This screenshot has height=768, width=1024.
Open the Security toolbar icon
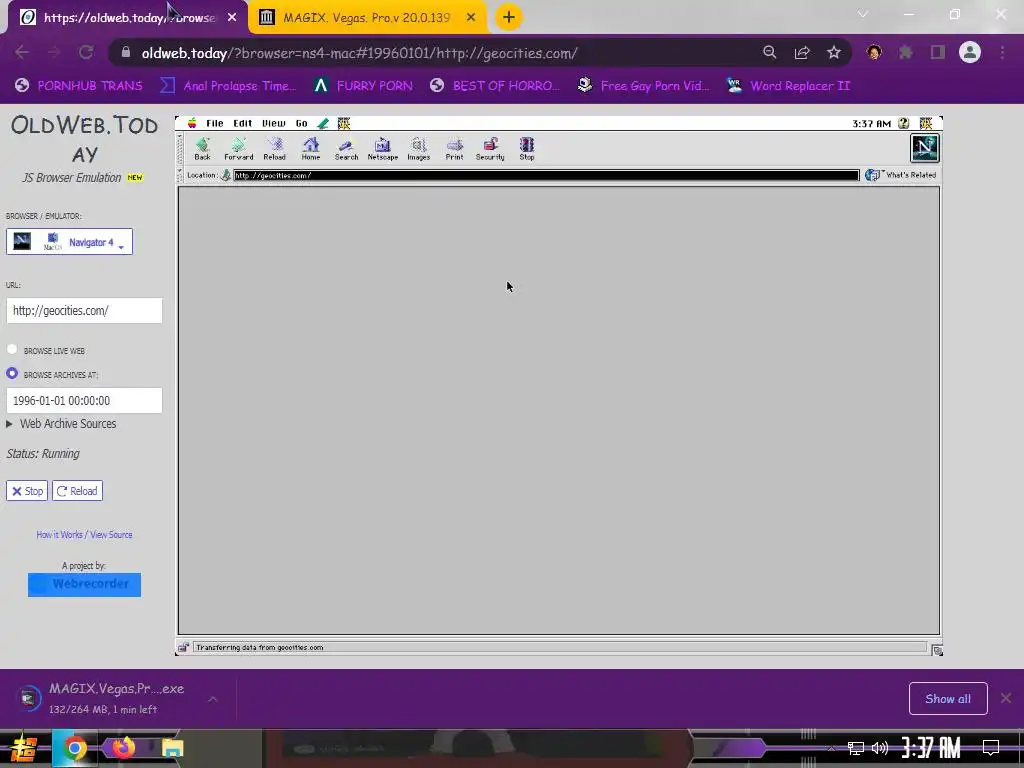pos(490,148)
